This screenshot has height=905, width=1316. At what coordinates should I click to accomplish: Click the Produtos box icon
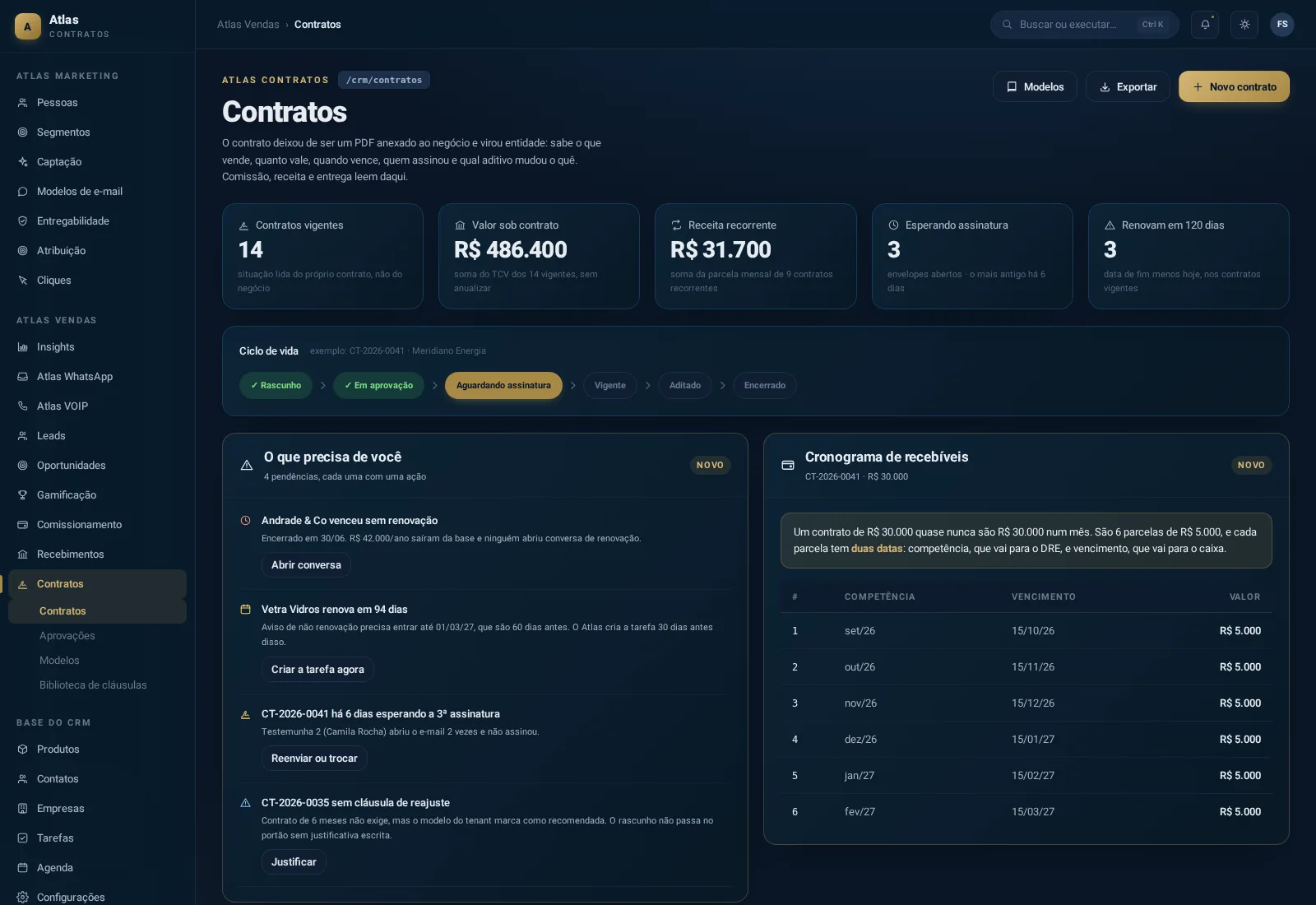click(23, 750)
